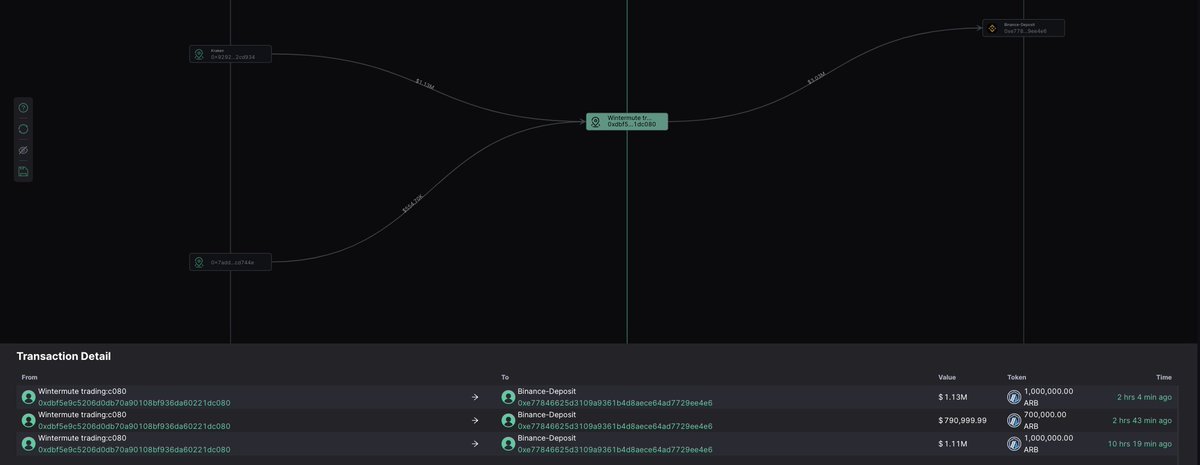Click the Value column header
This screenshot has height=465, width=1200.
(947, 377)
